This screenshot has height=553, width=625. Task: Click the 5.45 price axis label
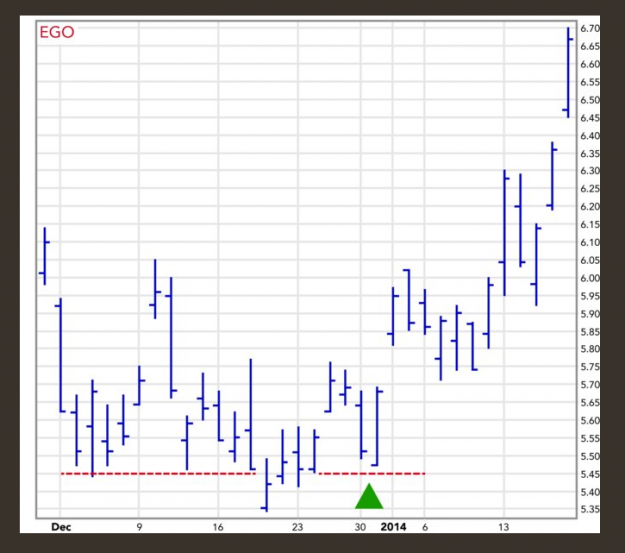(590, 474)
